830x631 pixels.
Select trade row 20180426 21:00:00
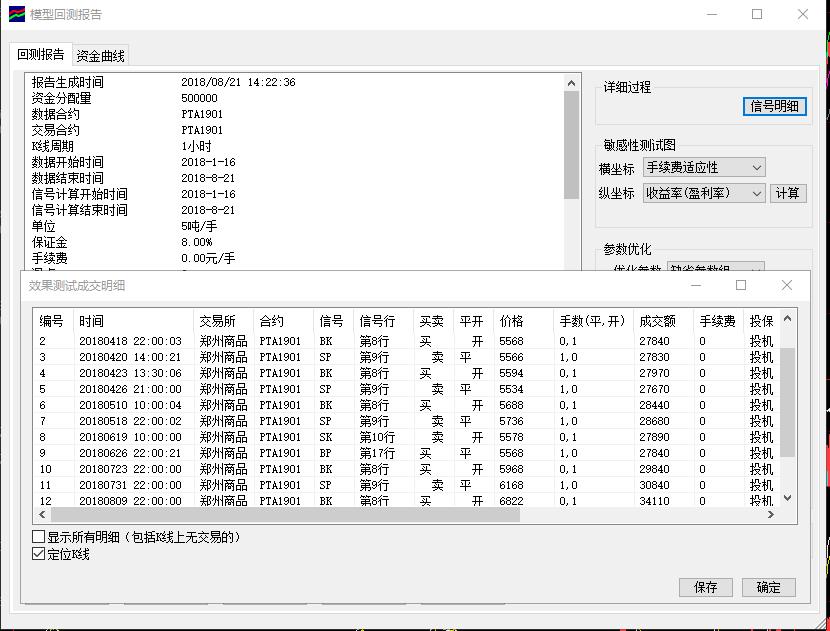click(x=407, y=389)
